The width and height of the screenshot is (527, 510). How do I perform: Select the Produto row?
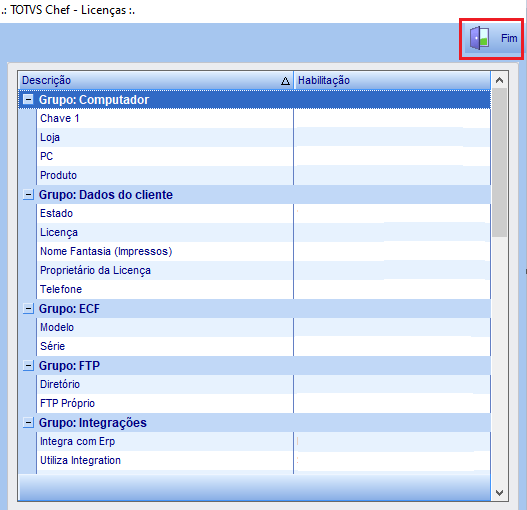tap(264, 175)
